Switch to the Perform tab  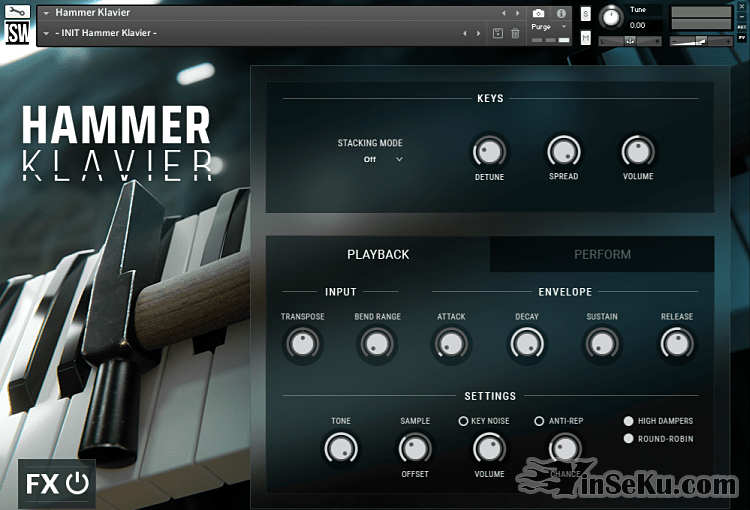[x=602, y=254]
